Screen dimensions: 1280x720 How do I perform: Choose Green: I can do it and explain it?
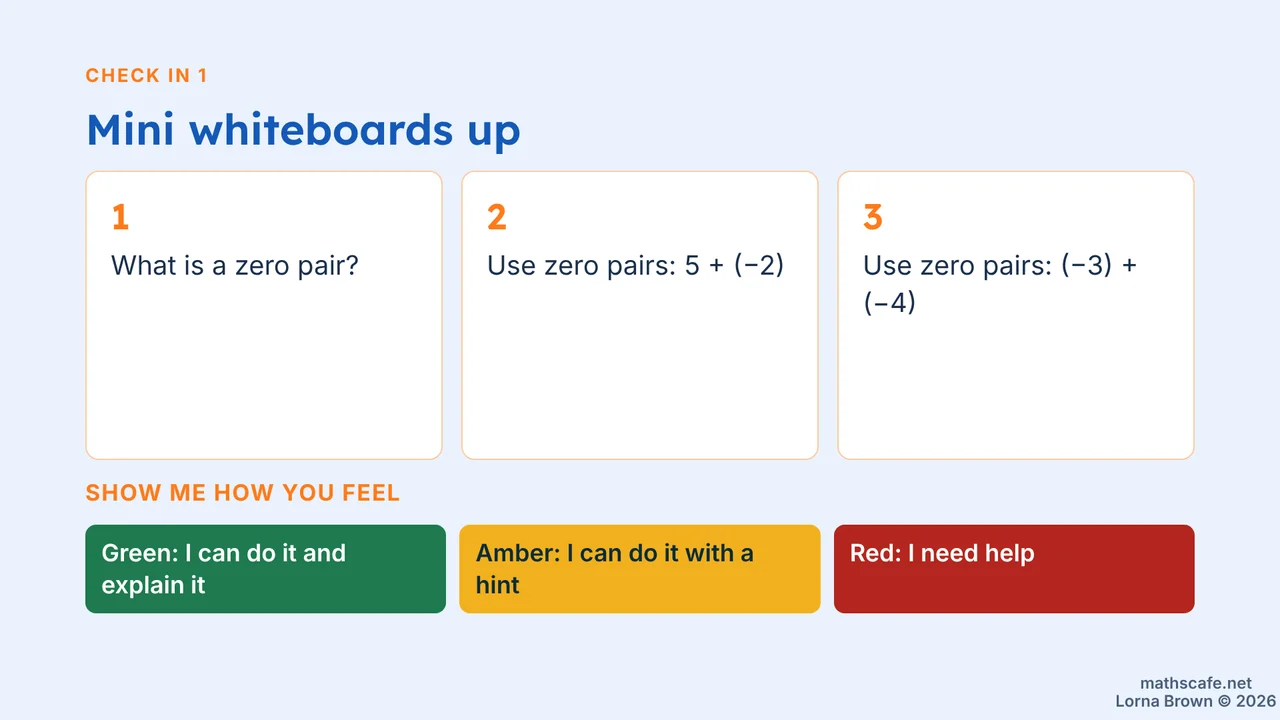265,569
